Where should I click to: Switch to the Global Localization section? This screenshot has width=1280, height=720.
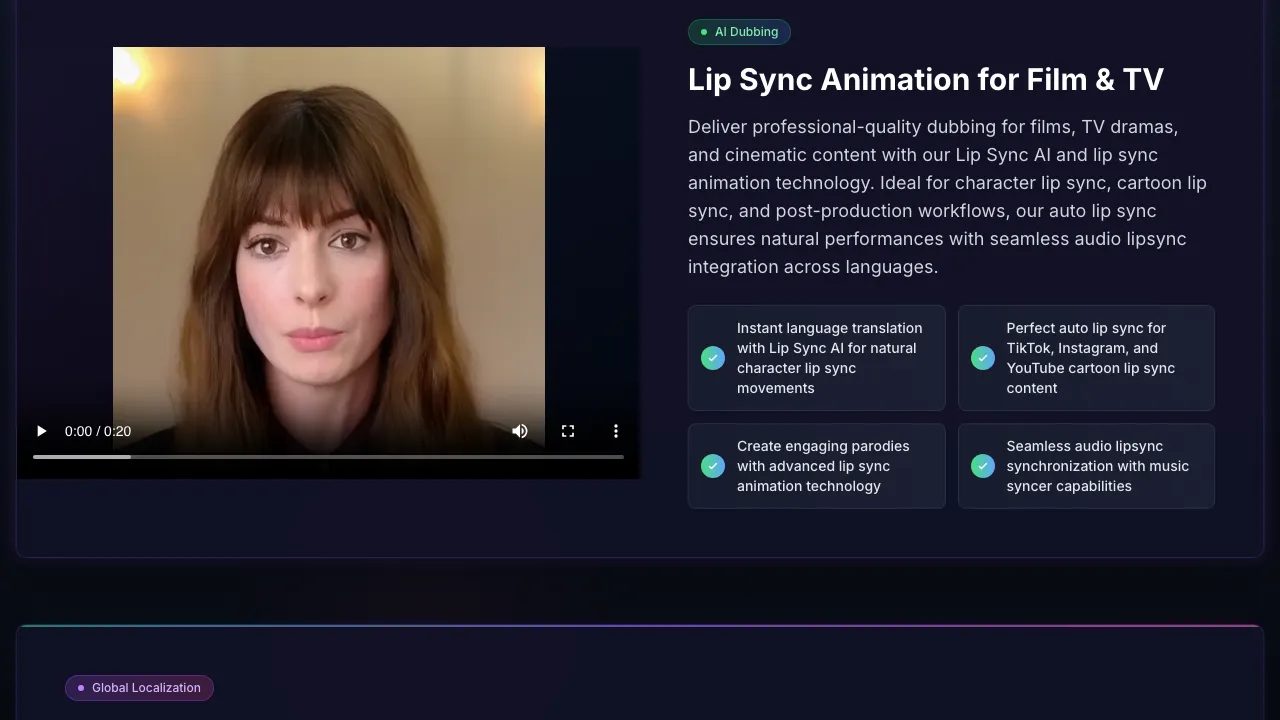(139, 687)
